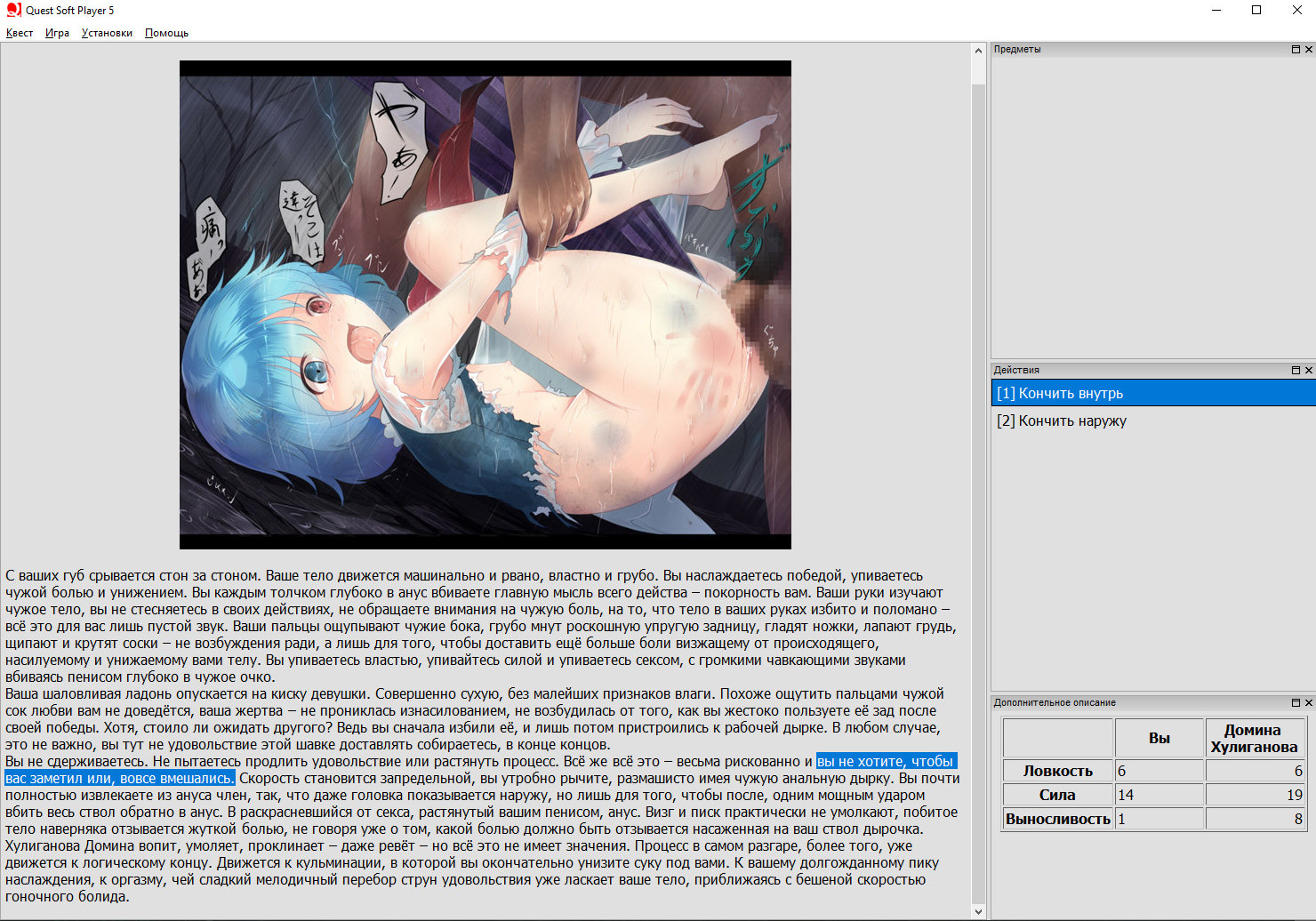This screenshot has height=921, width=1316.
Task: Click the Предметы panel title
Action: pyautogui.click(x=1017, y=50)
